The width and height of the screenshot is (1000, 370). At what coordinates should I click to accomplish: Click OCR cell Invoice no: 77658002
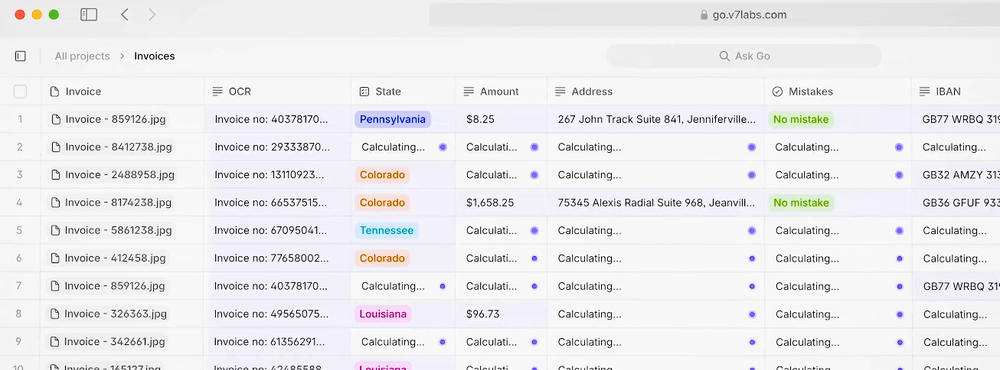277,258
